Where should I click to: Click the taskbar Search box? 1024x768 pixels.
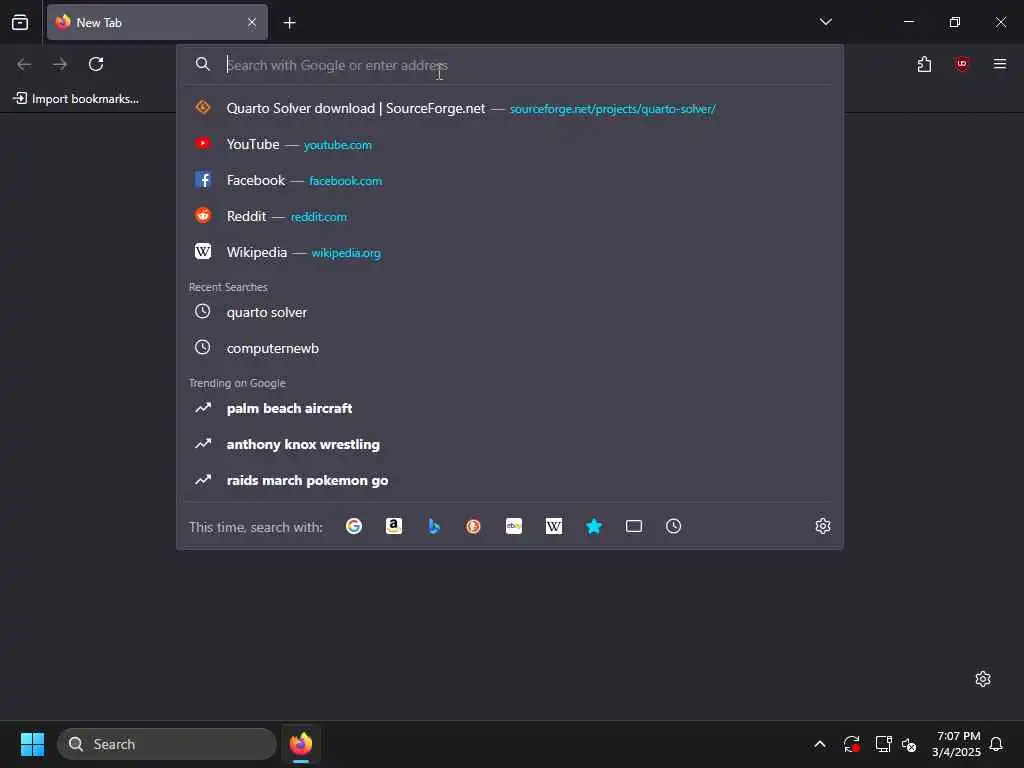(167, 744)
